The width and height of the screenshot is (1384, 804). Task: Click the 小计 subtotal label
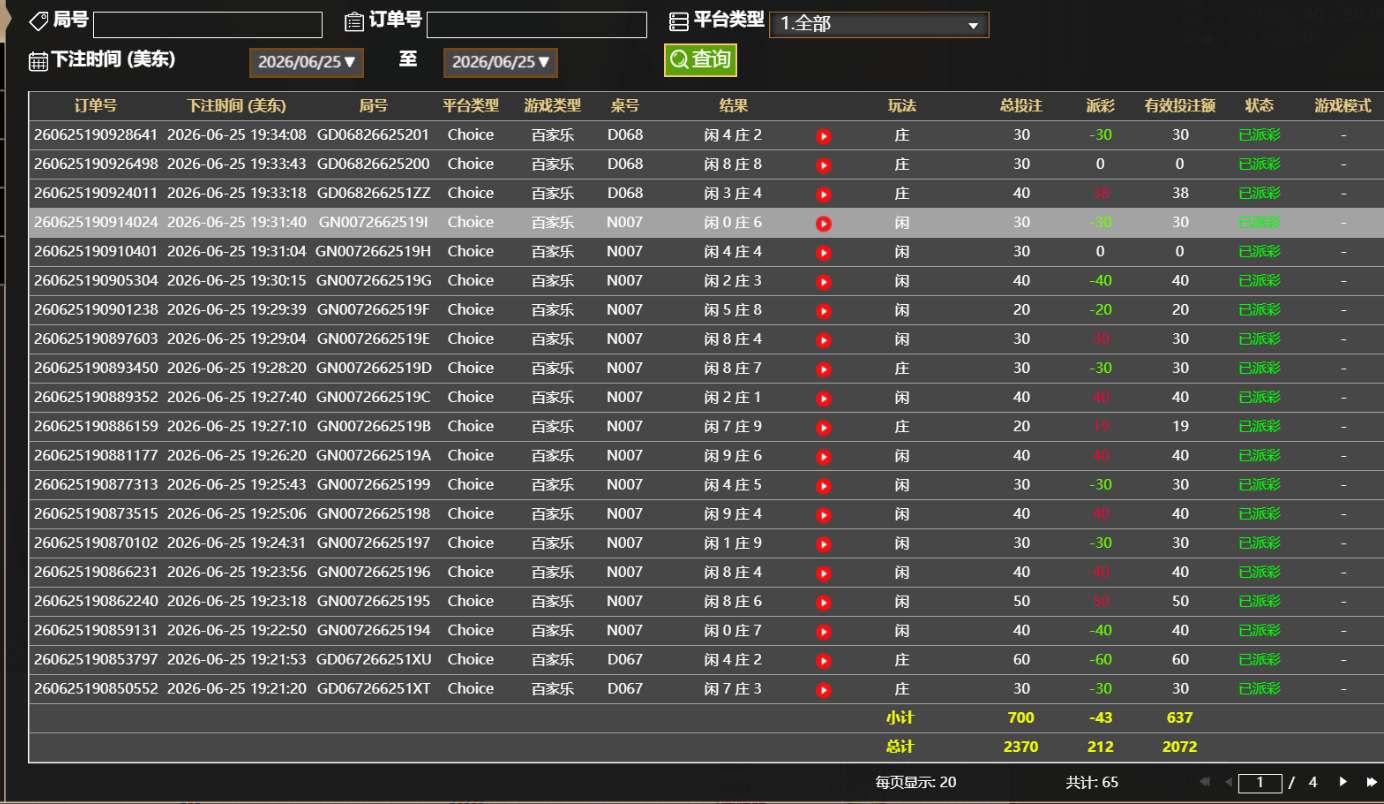pos(900,718)
